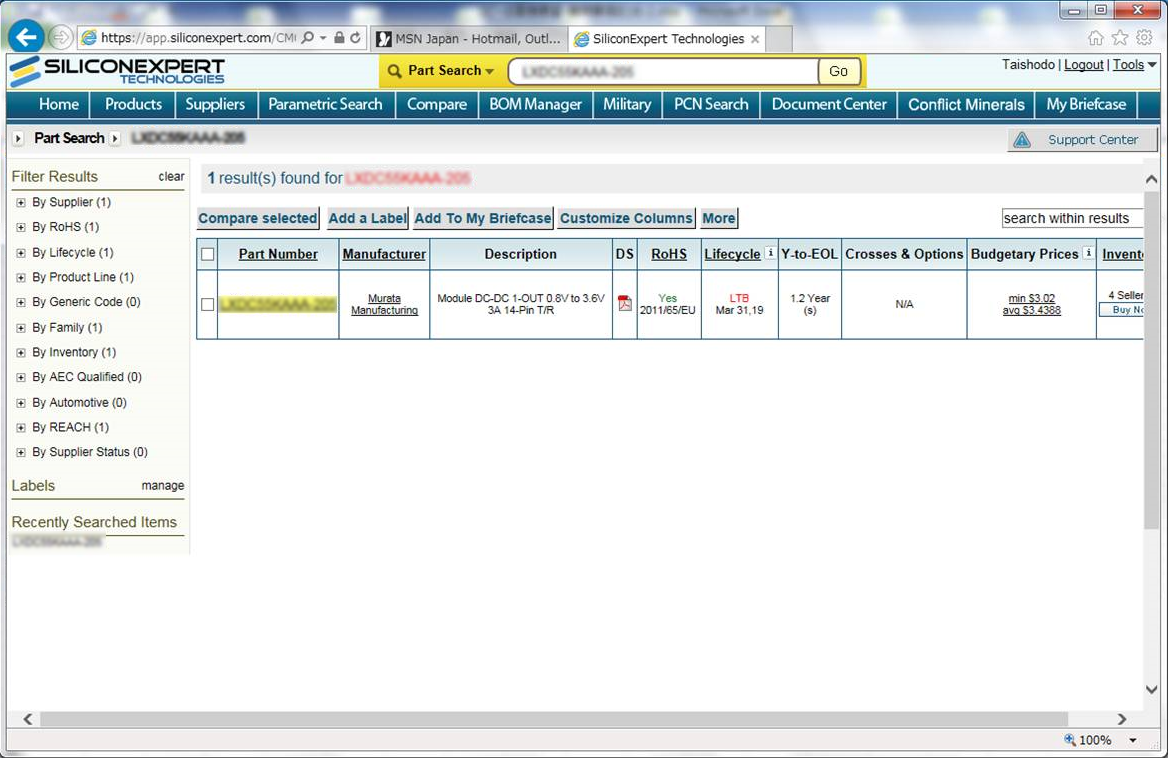Expand the By Family filter
The image size is (1168, 758).
(21, 328)
